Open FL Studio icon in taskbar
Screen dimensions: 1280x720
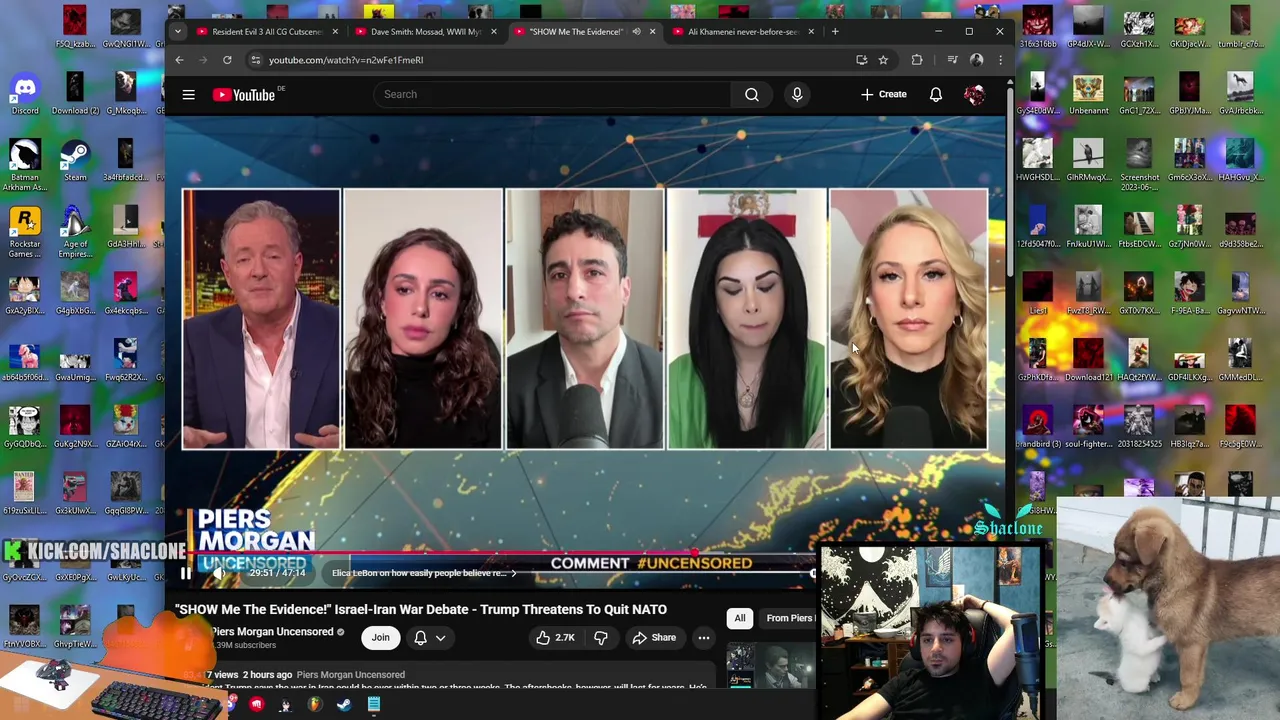tap(314, 705)
